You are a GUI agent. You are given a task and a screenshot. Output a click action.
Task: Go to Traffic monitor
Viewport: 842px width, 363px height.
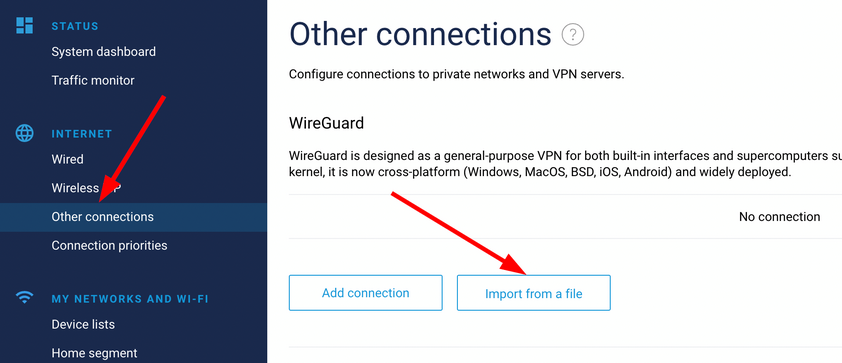pos(93,81)
